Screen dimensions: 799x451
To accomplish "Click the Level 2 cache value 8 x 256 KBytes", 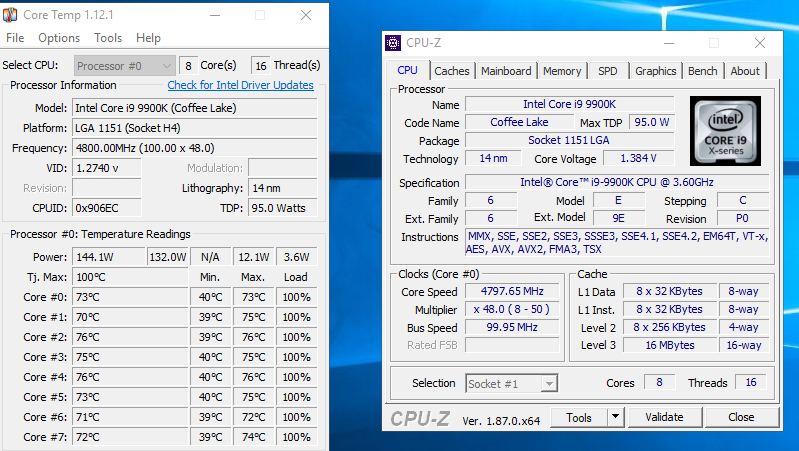I will 670,327.
